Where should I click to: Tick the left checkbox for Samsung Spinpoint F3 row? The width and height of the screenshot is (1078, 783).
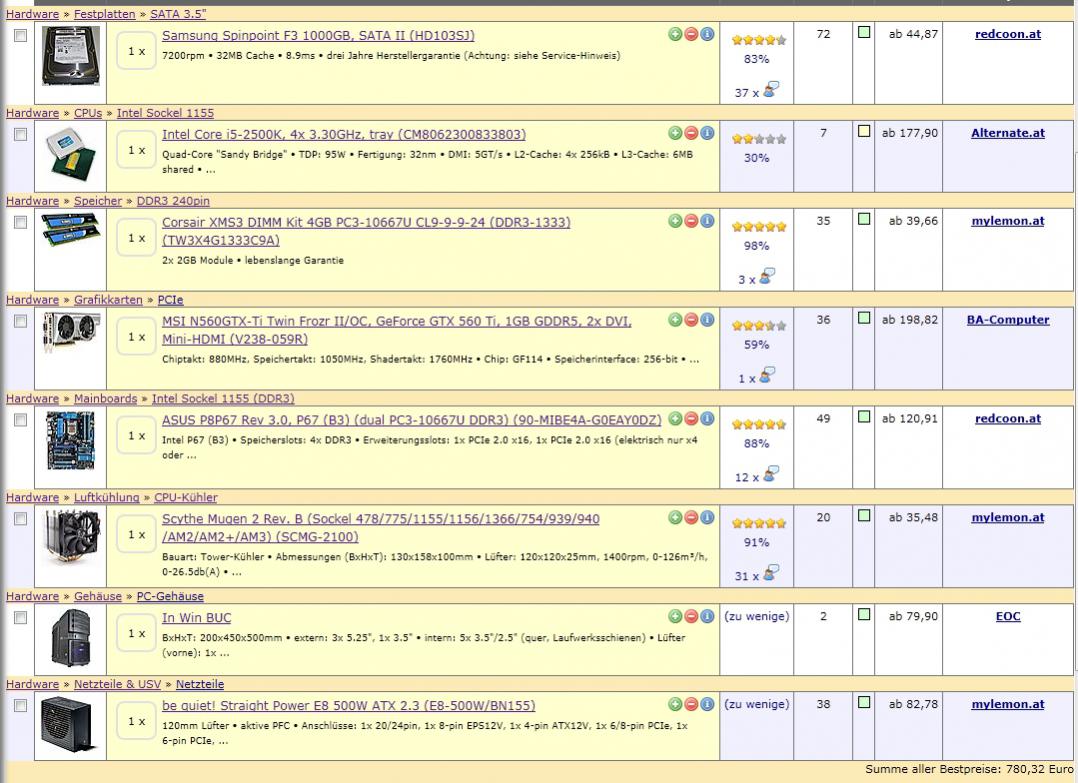coord(21,36)
